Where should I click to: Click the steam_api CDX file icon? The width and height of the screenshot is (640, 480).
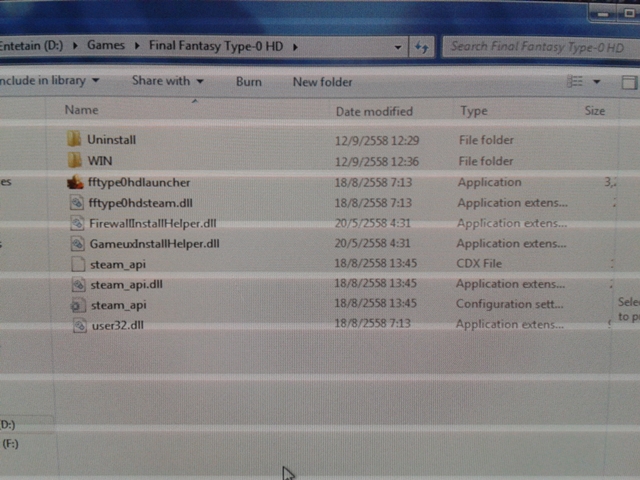point(79,264)
